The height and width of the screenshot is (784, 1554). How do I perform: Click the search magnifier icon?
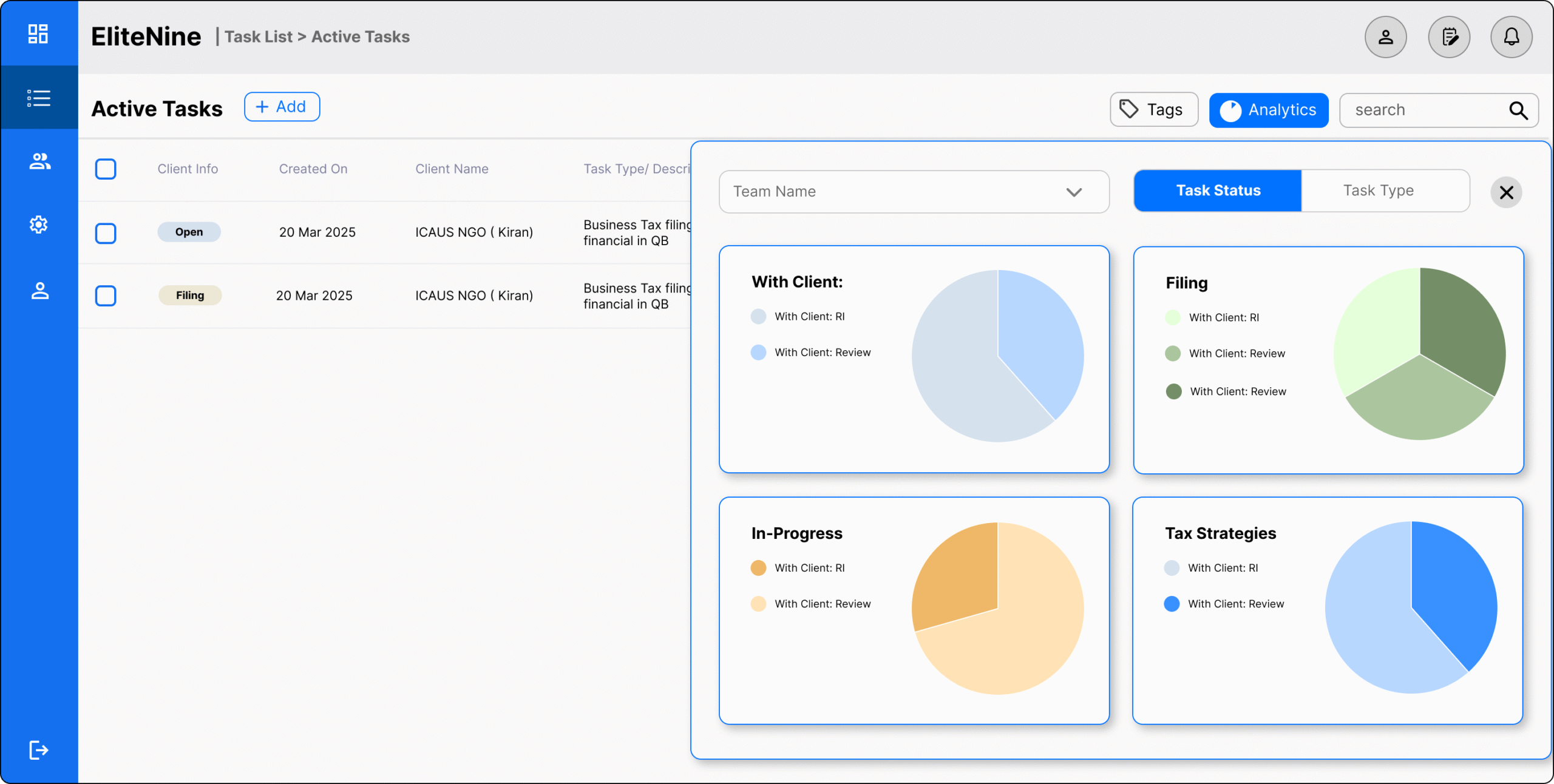click(1518, 110)
